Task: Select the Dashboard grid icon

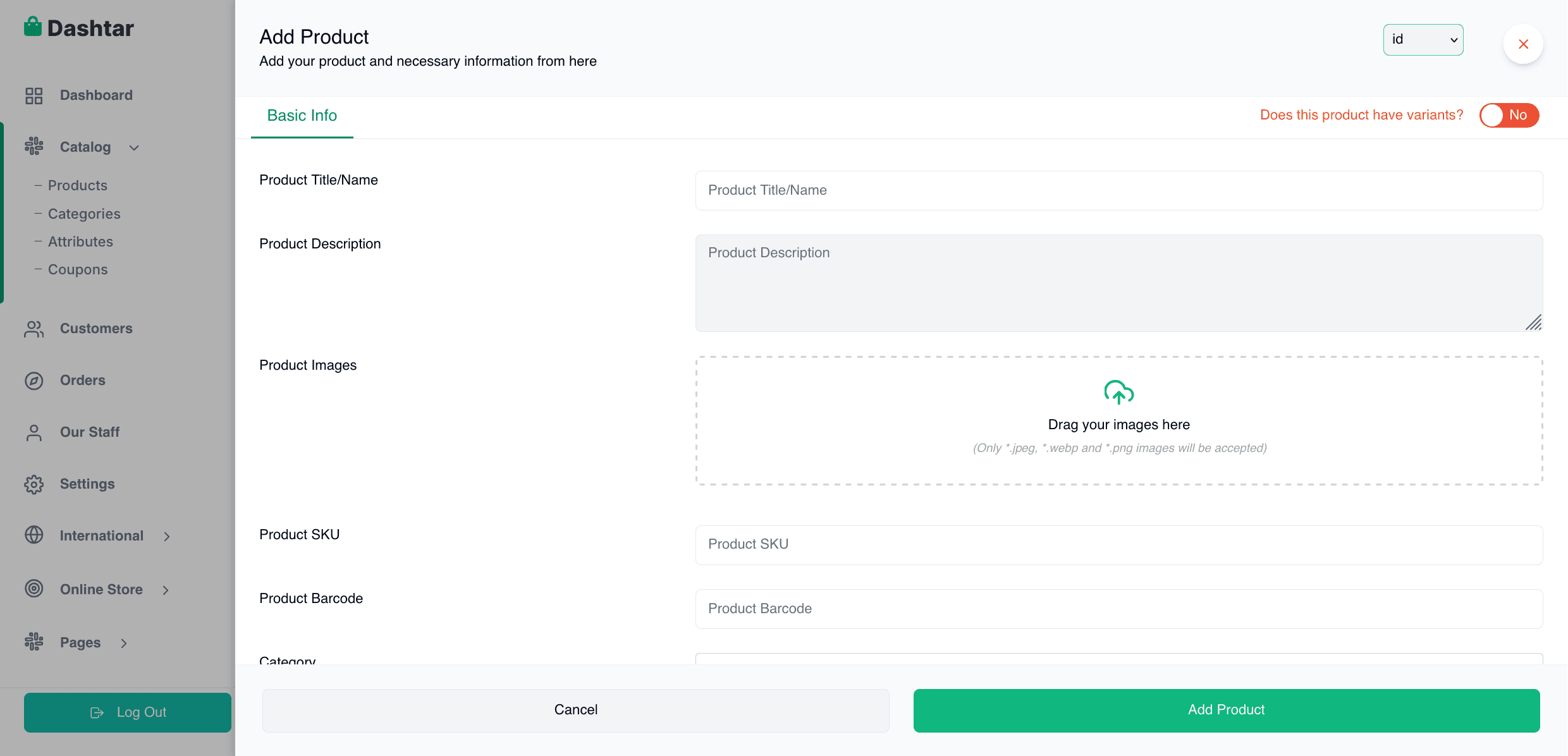Action: point(34,95)
